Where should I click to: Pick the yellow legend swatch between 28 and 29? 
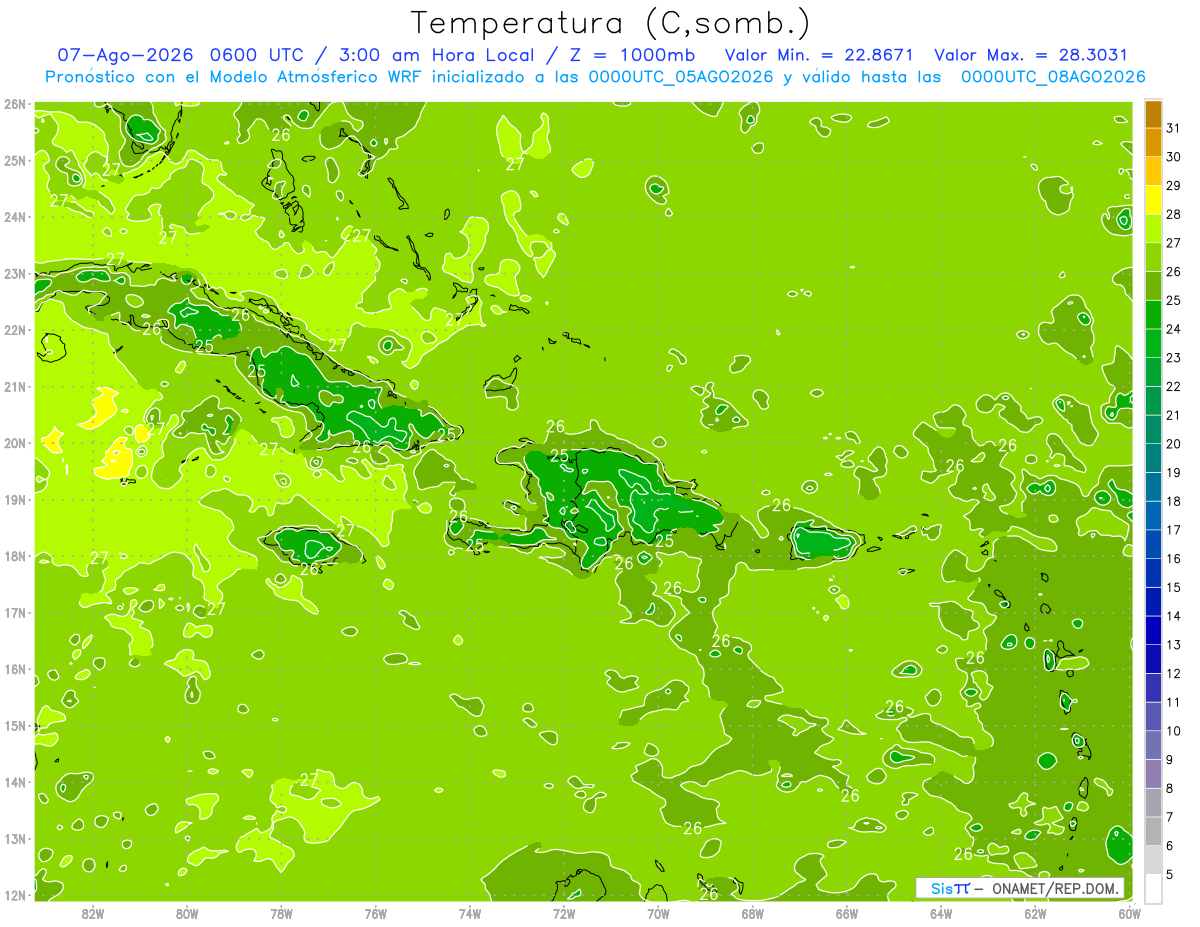click(1154, 200)
